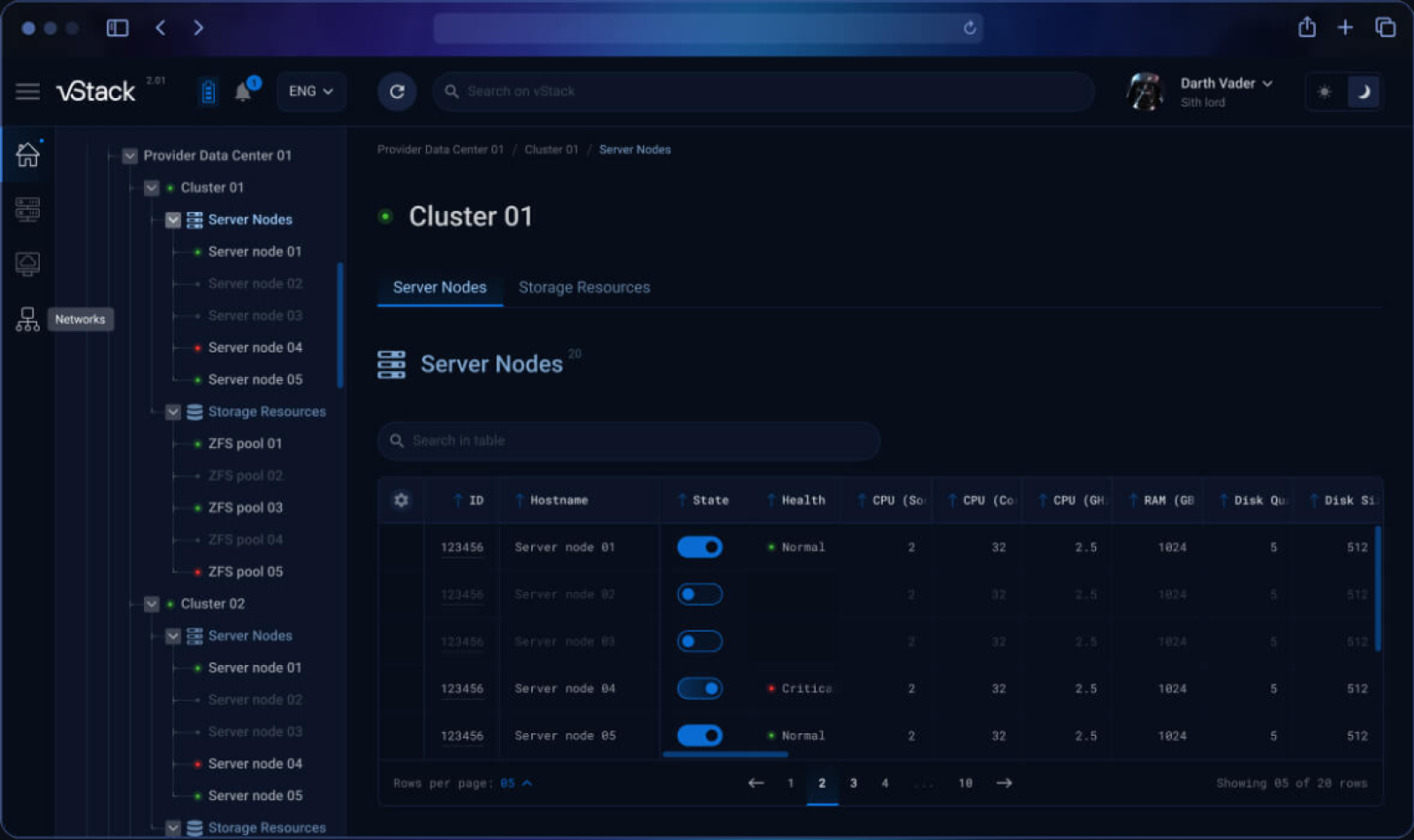
Task: Open table column settings gear
Action: click(x=401, y=500)
